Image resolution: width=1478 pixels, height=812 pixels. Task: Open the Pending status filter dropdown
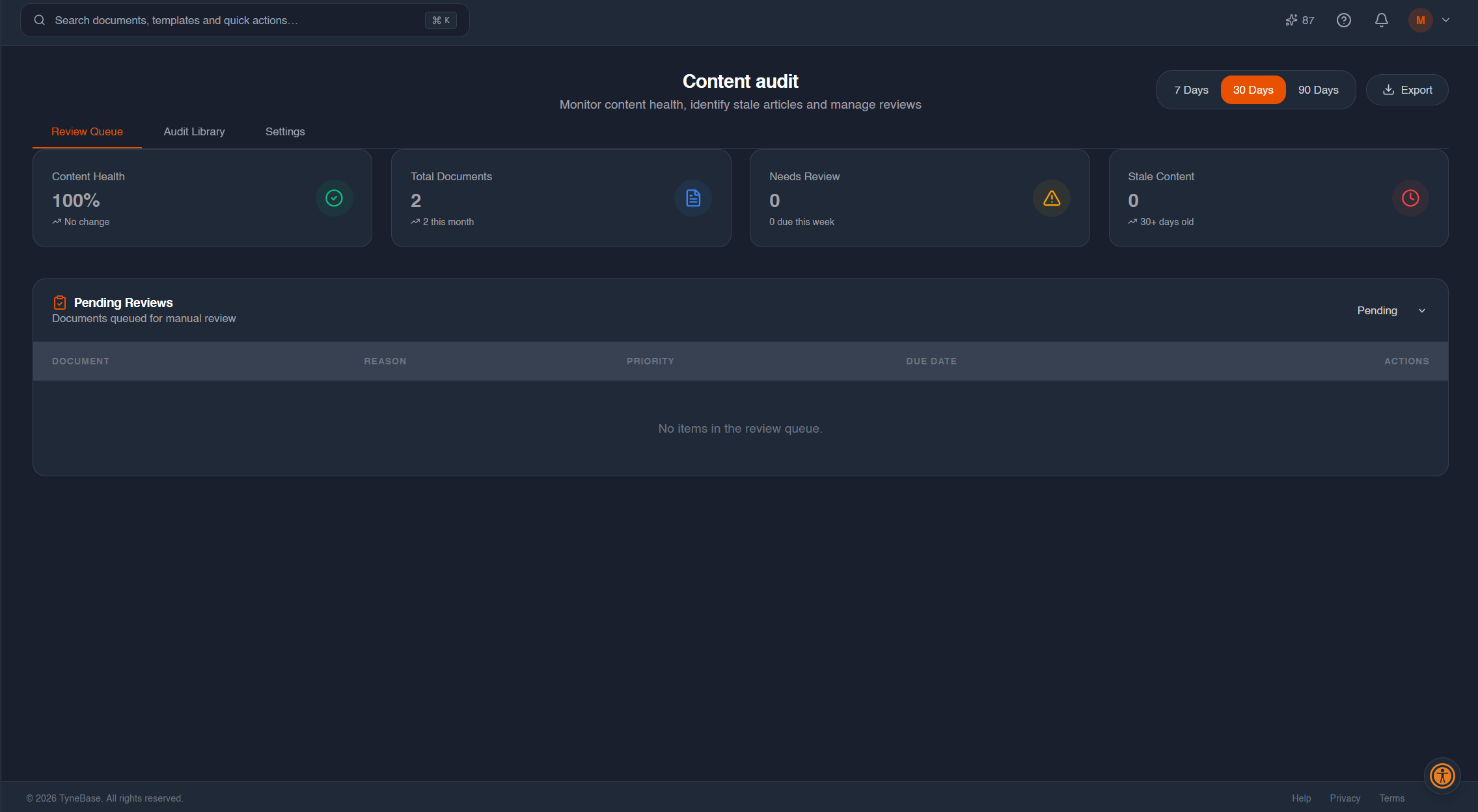click(x=1391, y=310)
